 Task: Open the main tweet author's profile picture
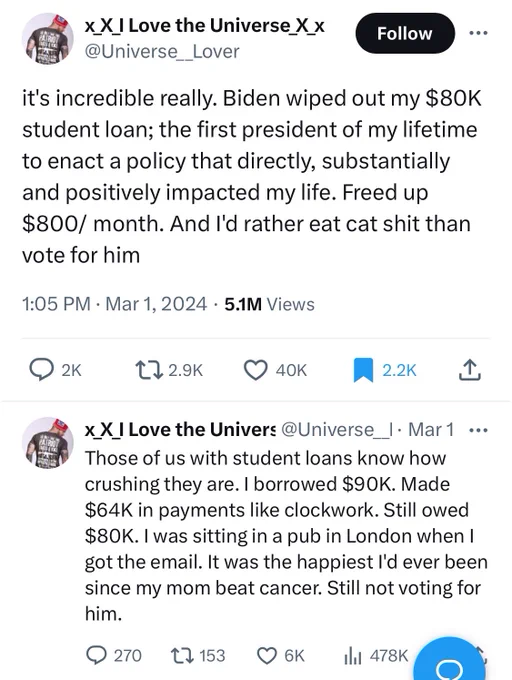(48, 39)
